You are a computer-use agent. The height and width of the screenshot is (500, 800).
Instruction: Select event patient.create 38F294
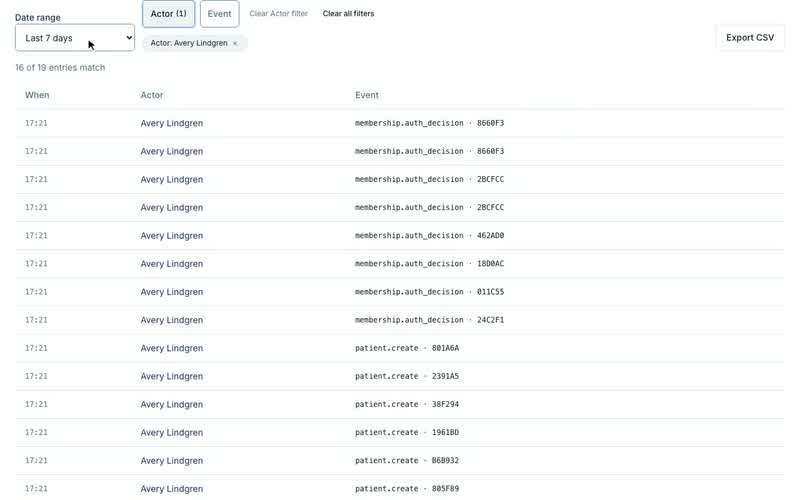coord(407,404)
